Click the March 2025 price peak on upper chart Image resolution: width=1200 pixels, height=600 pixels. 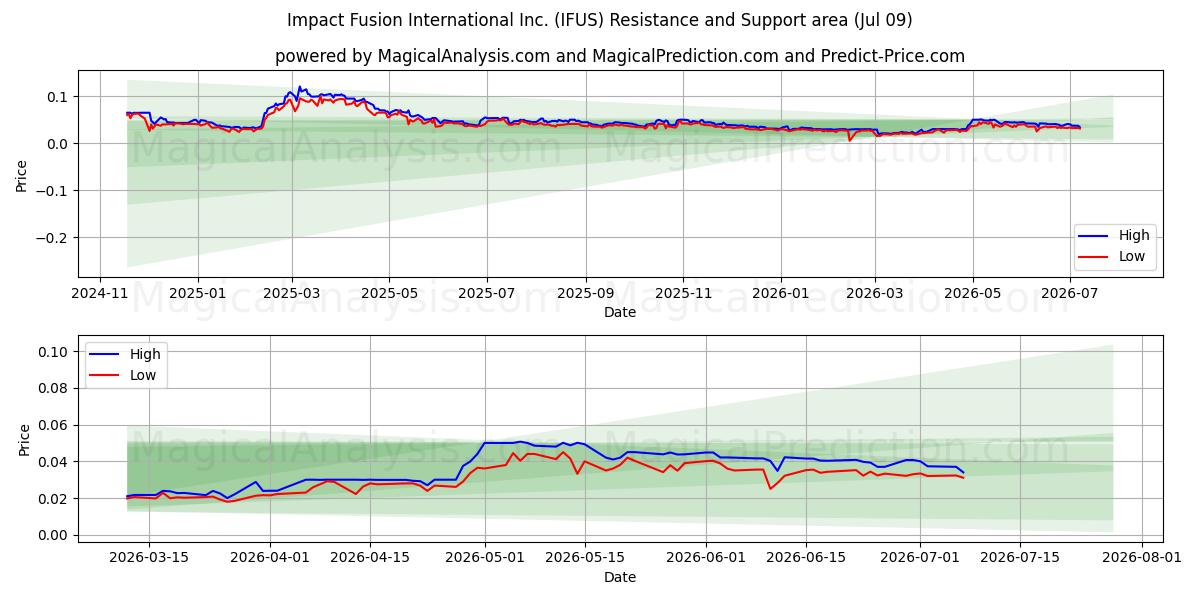300,88
